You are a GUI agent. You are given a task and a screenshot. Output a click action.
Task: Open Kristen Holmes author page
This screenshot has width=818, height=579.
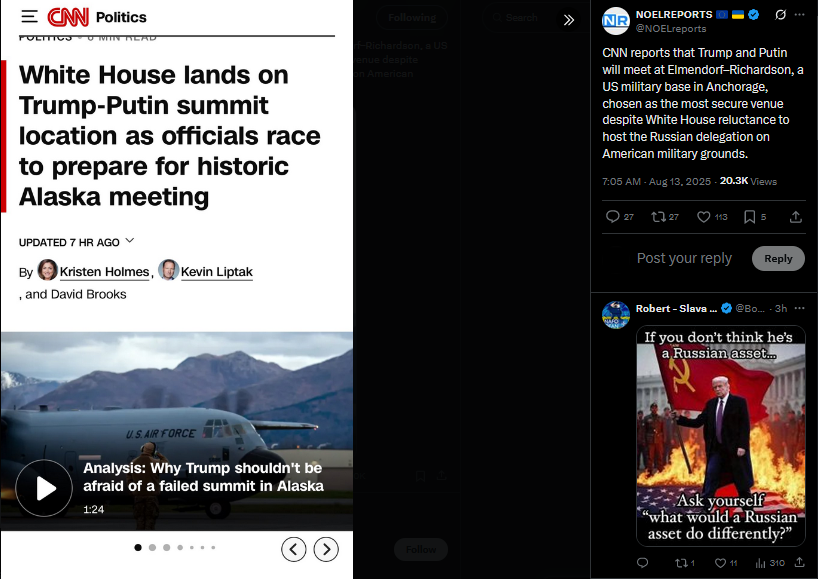(x=104, y=272)
